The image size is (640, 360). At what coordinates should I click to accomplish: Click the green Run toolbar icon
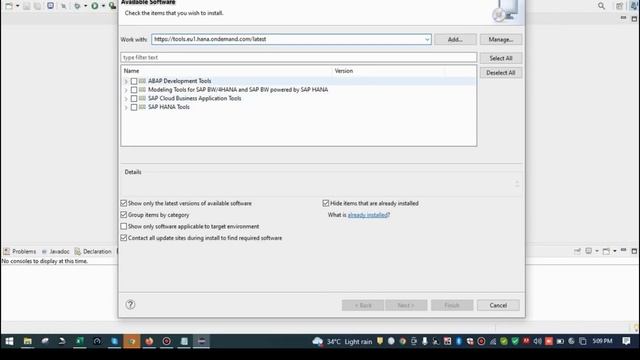pyautogui.click(x=95, y=6)
